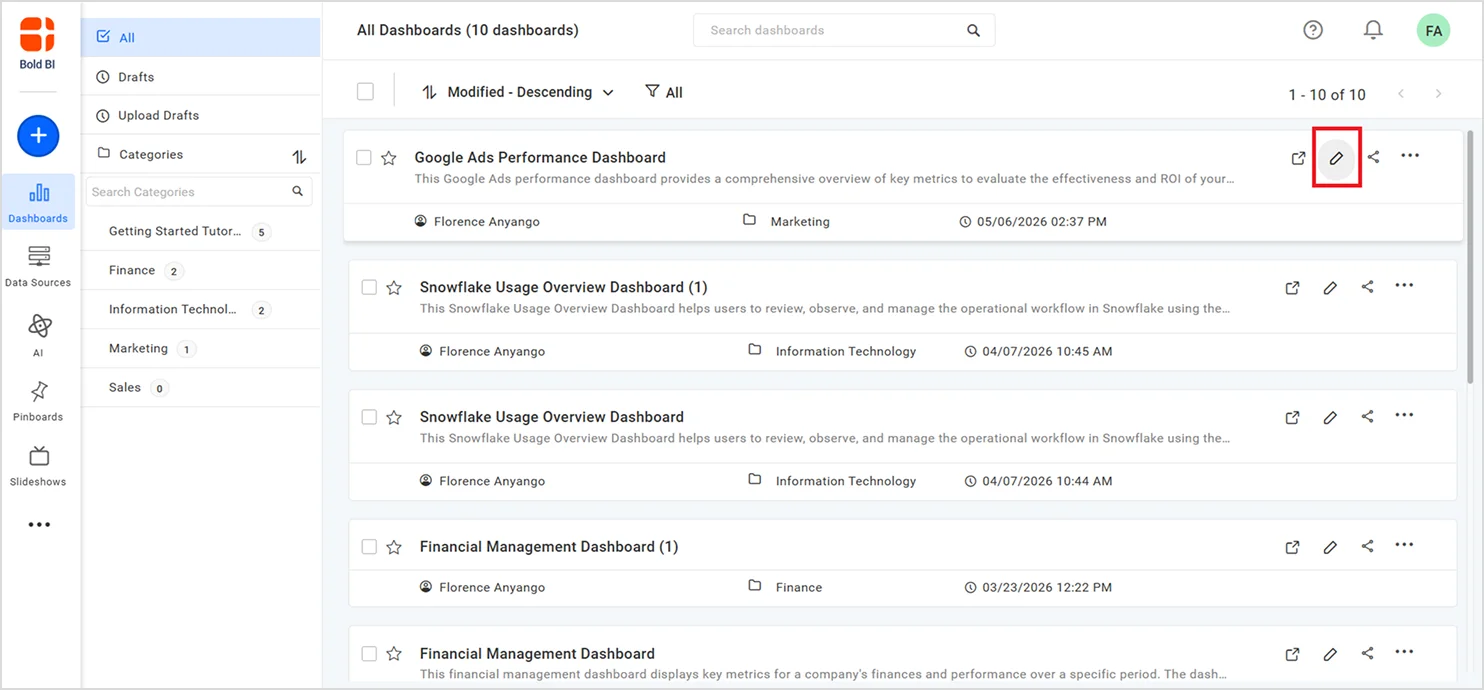The image size is (1484, 690).
Task: Click the Categories sort order icon
Action: [298, 156]
